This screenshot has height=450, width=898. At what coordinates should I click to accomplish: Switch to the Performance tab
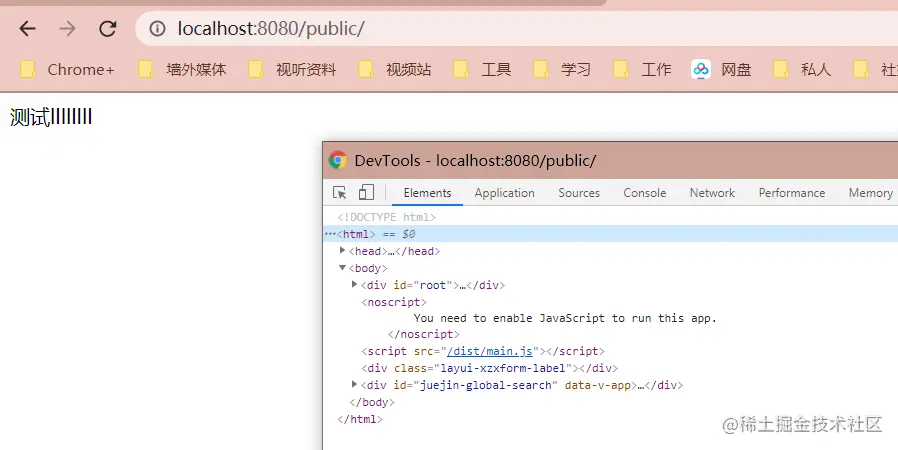click(x=792, y=193)
